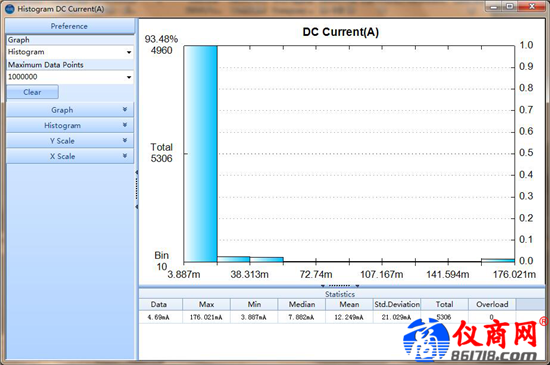Expand the Y Scale section
Image resolution: width=550 pixels, height=365 pixels.
[x=70, y=141]
